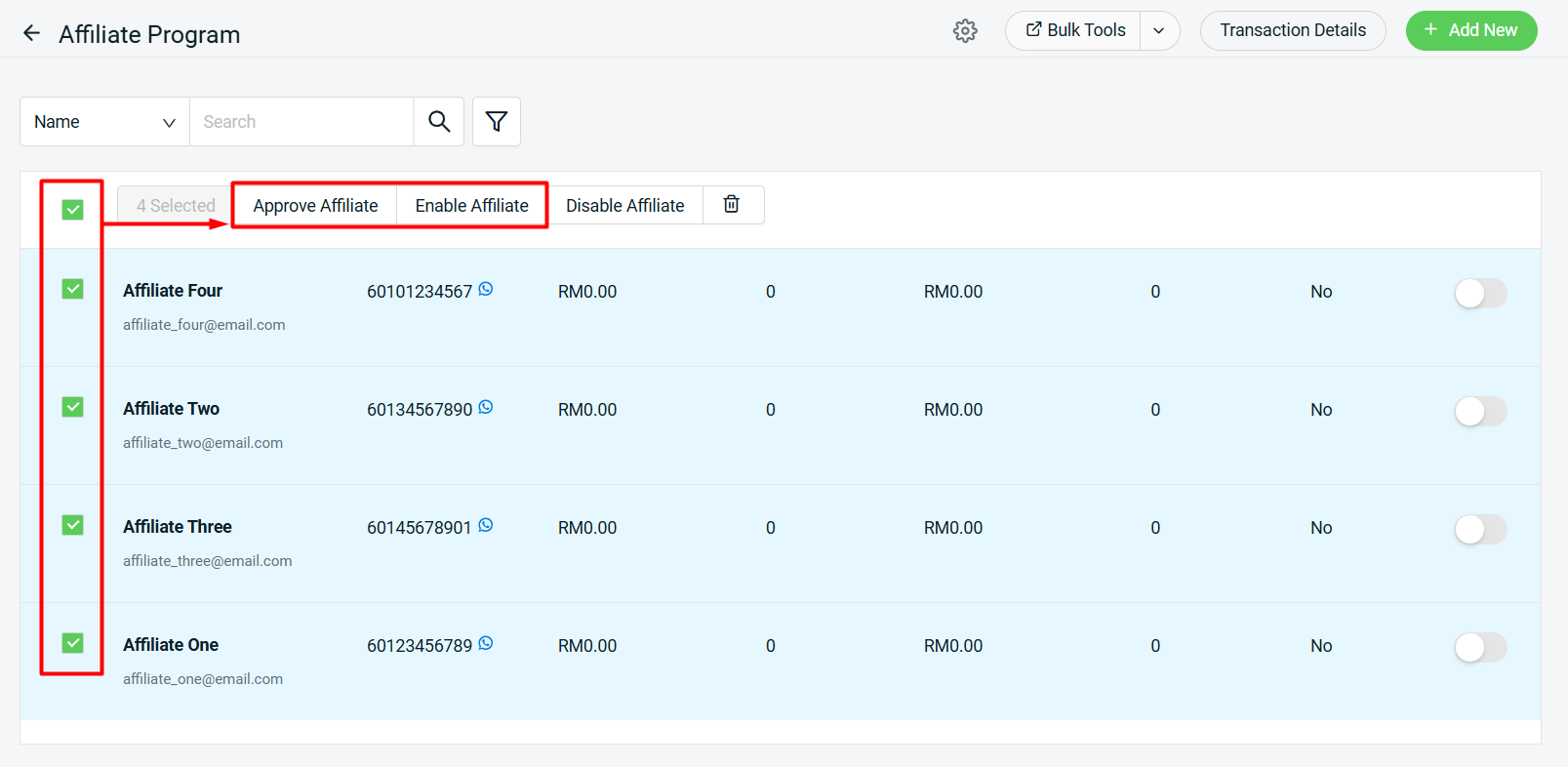1568x767 pixels.
Task: Select Approve Affiliate bulk action
Action: [x=315, y=206]
